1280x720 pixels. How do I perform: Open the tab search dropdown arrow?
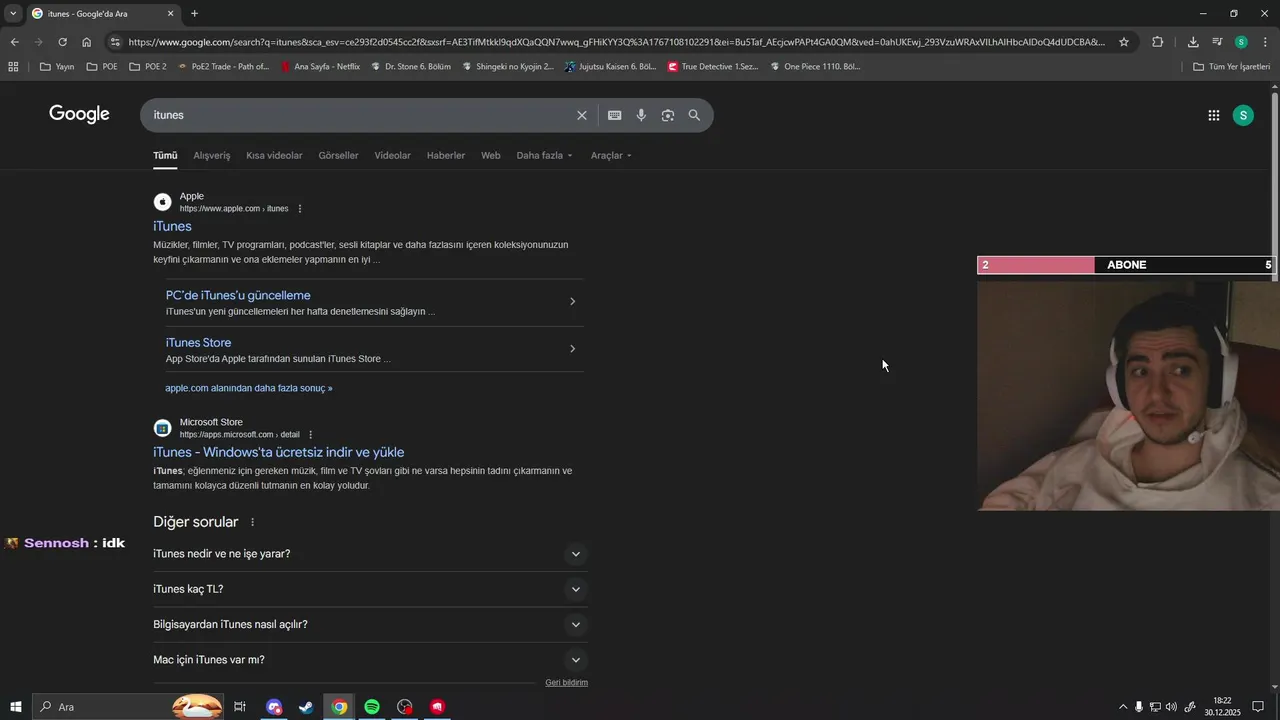click(x=13, y=14)
